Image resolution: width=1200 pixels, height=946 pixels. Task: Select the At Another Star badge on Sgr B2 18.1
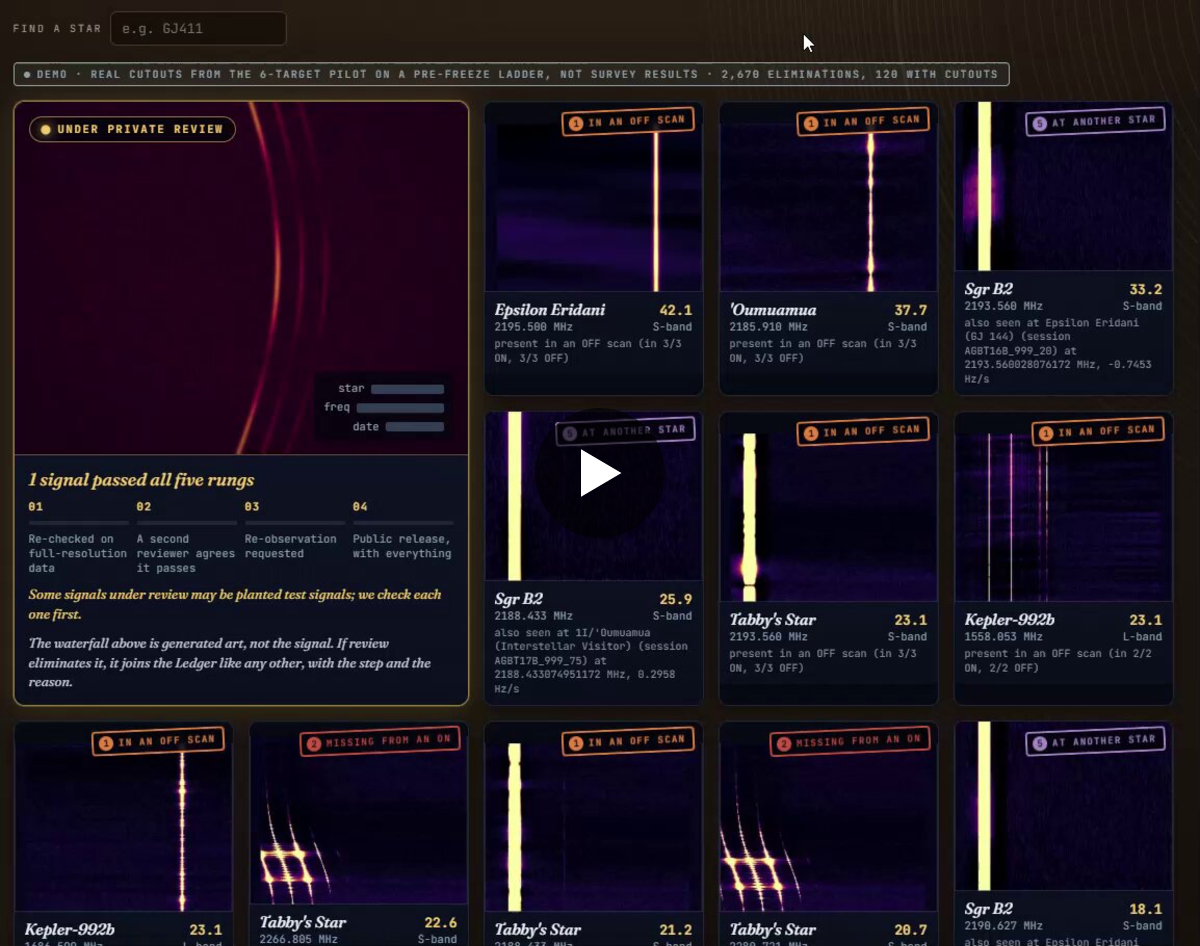[x=1095, y=741]
